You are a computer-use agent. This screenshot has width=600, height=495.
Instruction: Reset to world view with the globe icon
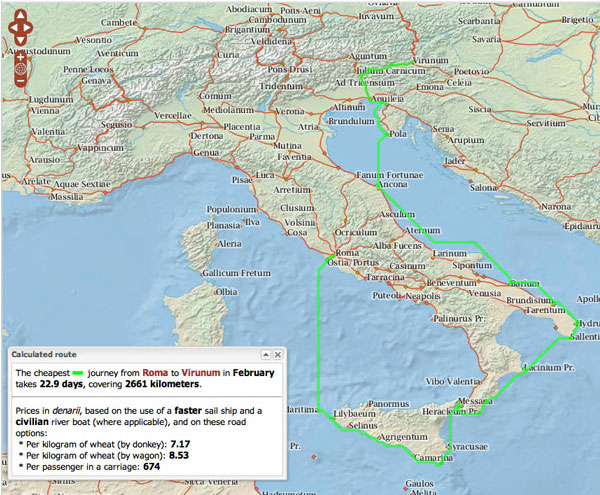tap(21, 69)
